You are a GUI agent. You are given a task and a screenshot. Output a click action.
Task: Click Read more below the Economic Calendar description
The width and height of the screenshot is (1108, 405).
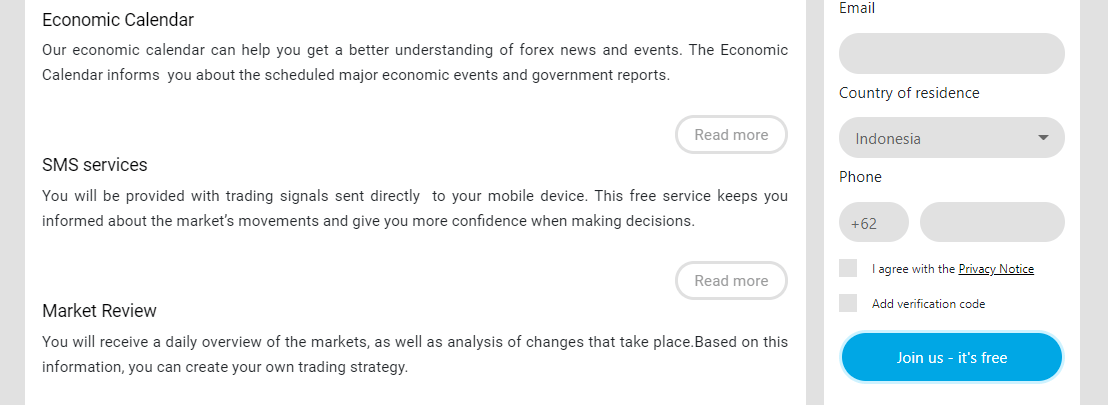pos(731,135)
